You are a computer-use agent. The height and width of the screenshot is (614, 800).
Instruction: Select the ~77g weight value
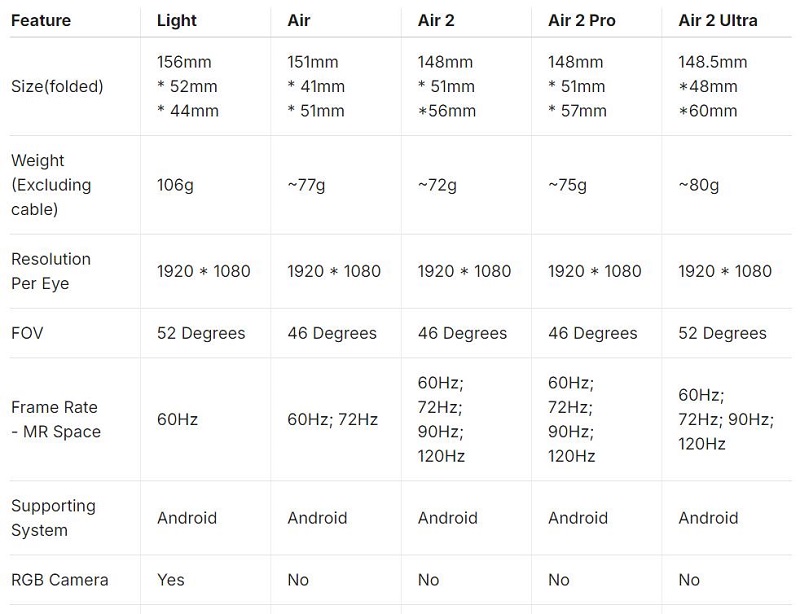pos(306,185)
